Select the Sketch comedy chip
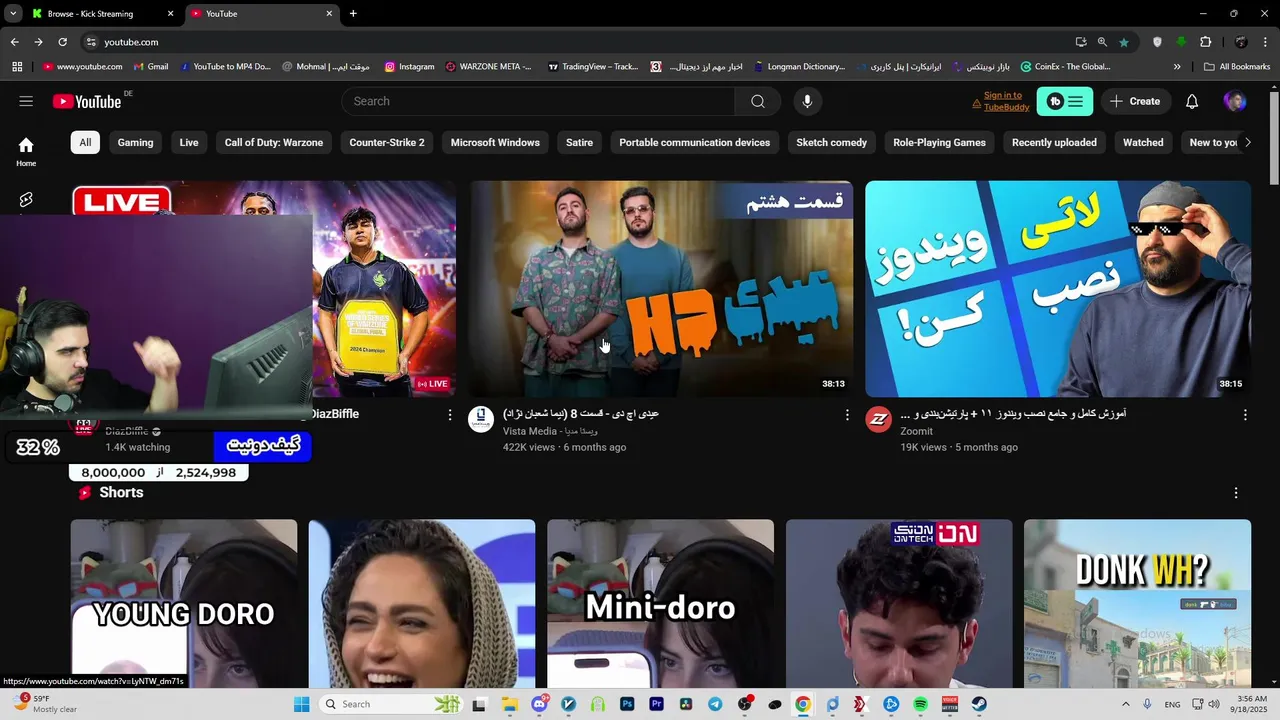Image resolution: width=1280 pixels, height=720 pixels. (x=831, y=142)
